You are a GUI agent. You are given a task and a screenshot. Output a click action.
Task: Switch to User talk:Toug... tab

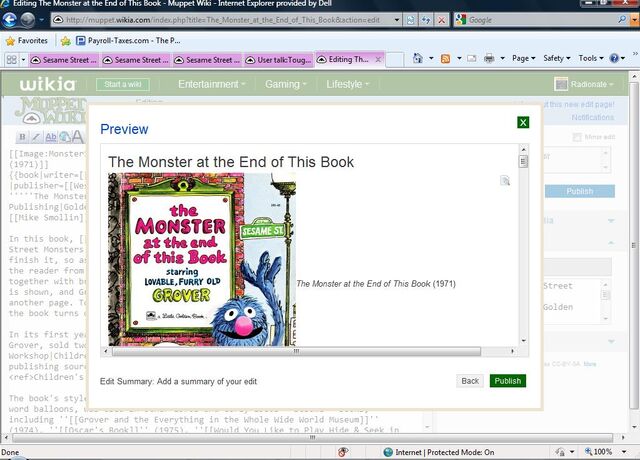(279, 60)
